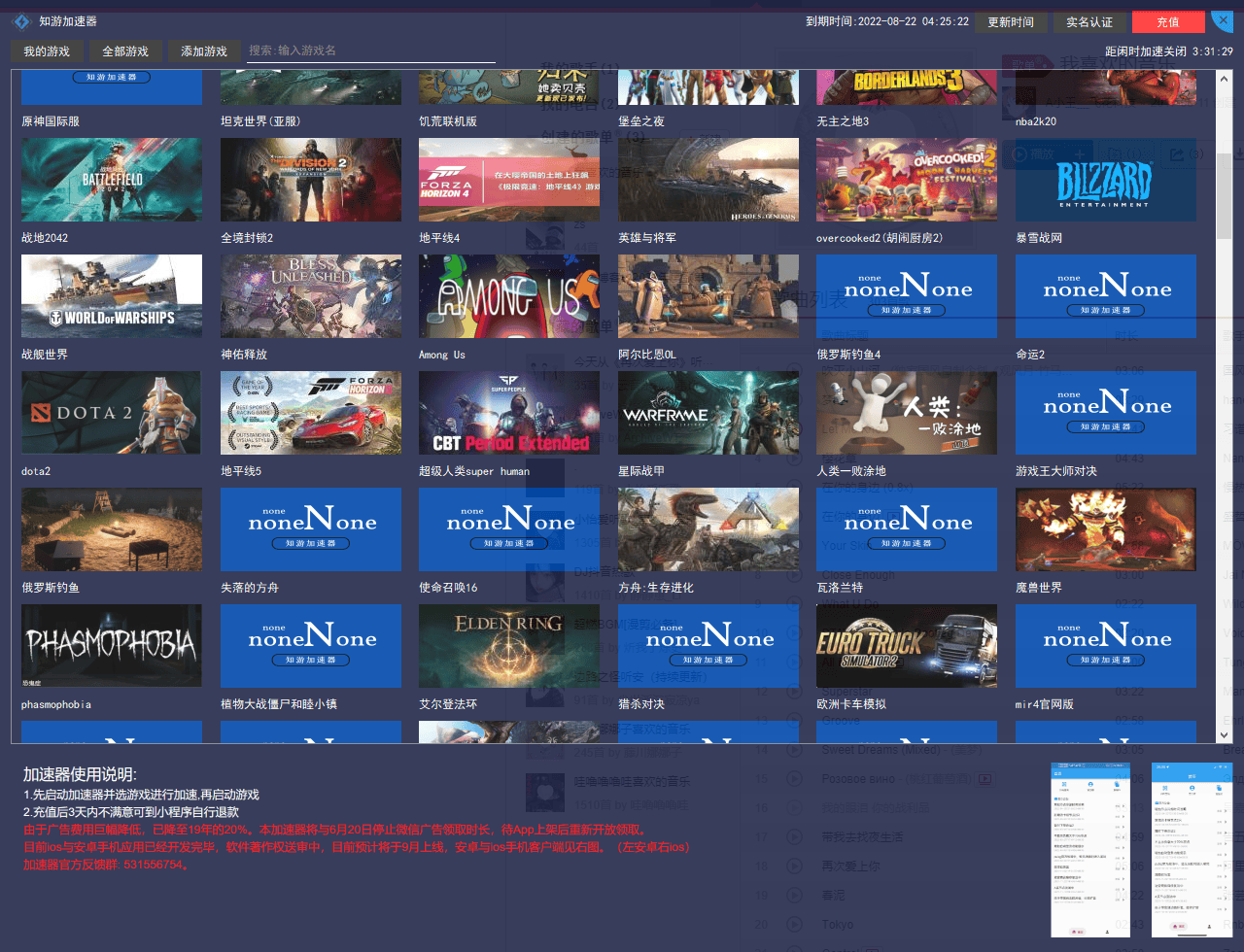Open the 添加游戏 tab

pos(204,51)
